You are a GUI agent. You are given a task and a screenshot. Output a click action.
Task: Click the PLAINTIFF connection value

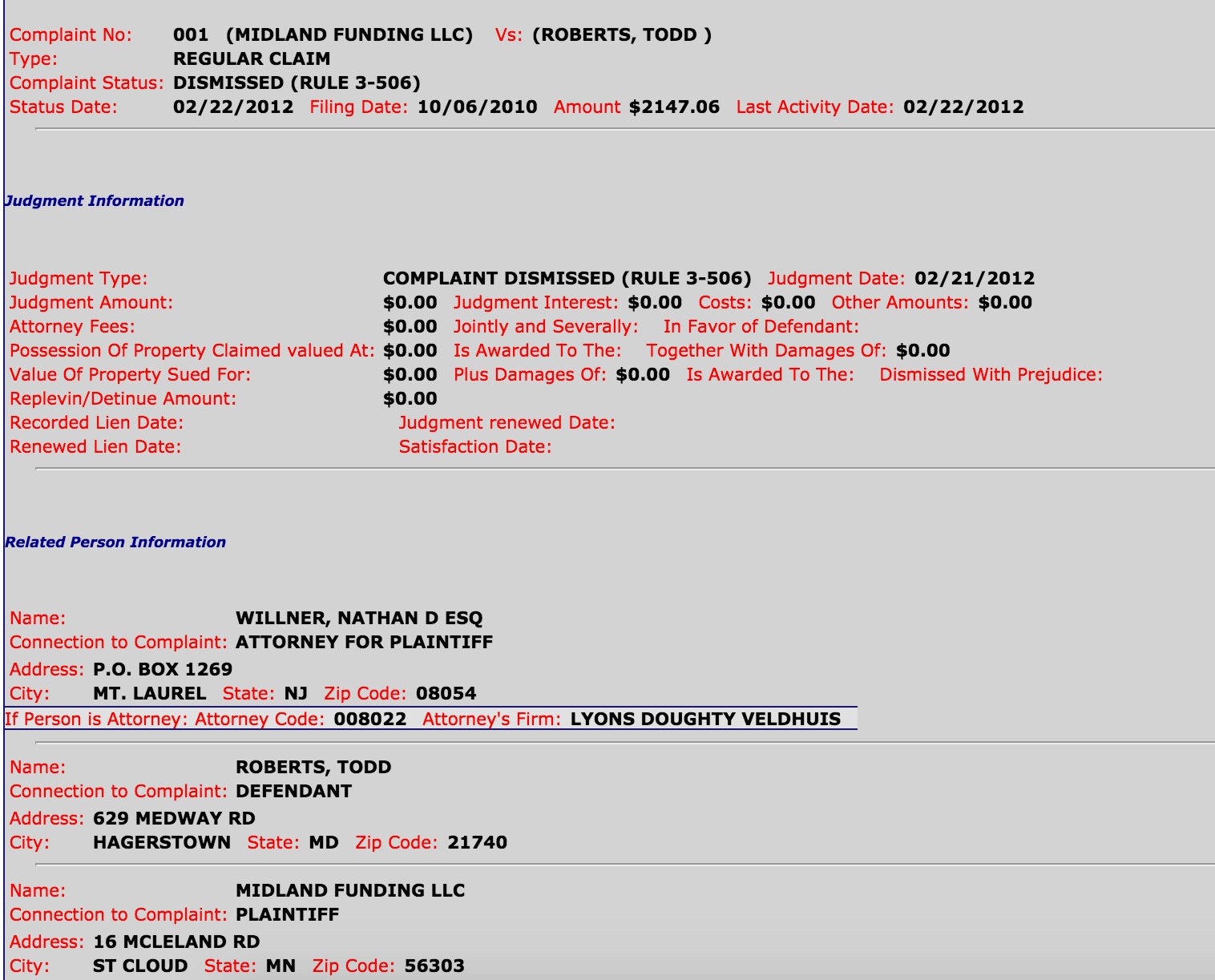coord(287,915)
